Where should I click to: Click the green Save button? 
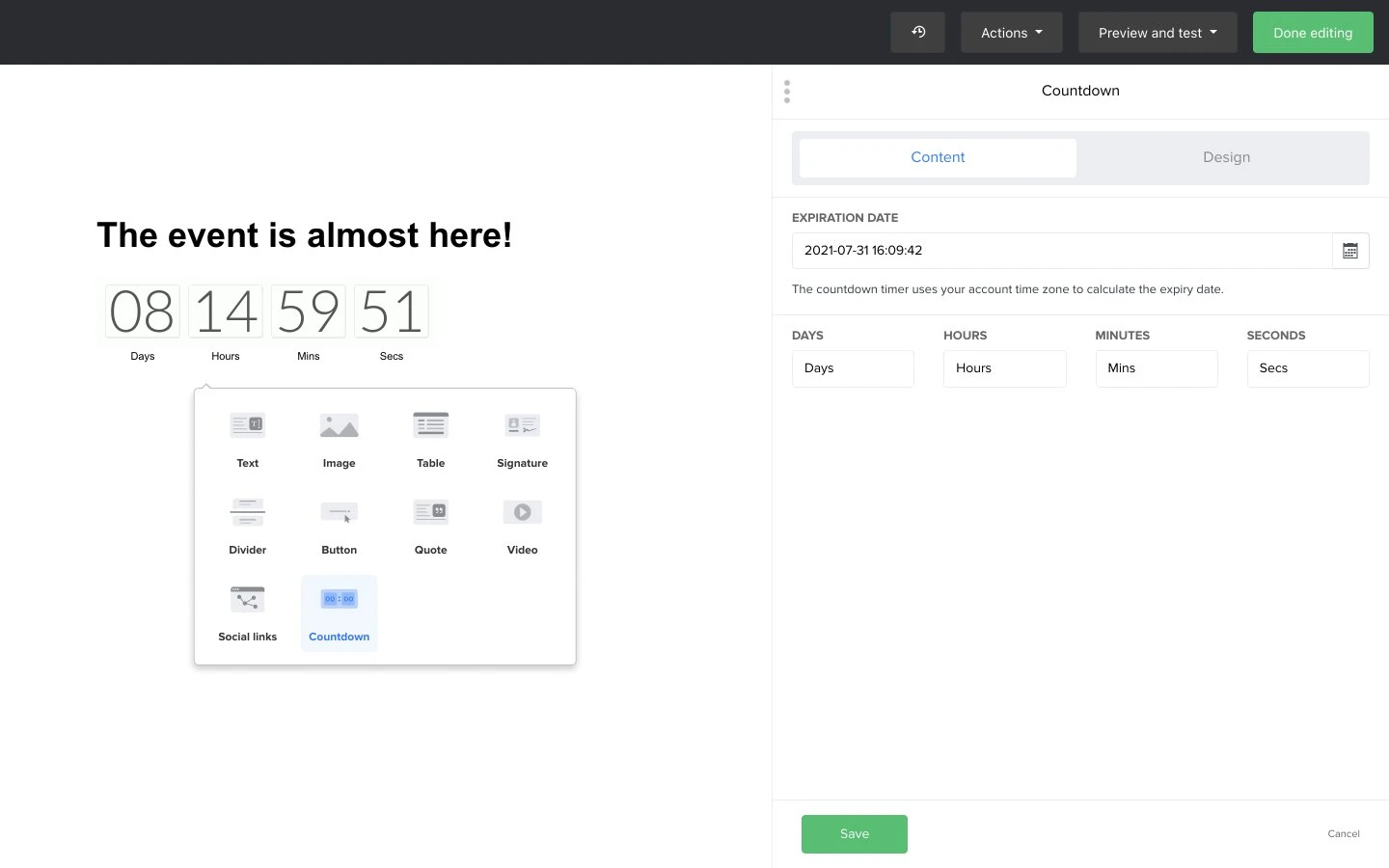tap(854, 834)
